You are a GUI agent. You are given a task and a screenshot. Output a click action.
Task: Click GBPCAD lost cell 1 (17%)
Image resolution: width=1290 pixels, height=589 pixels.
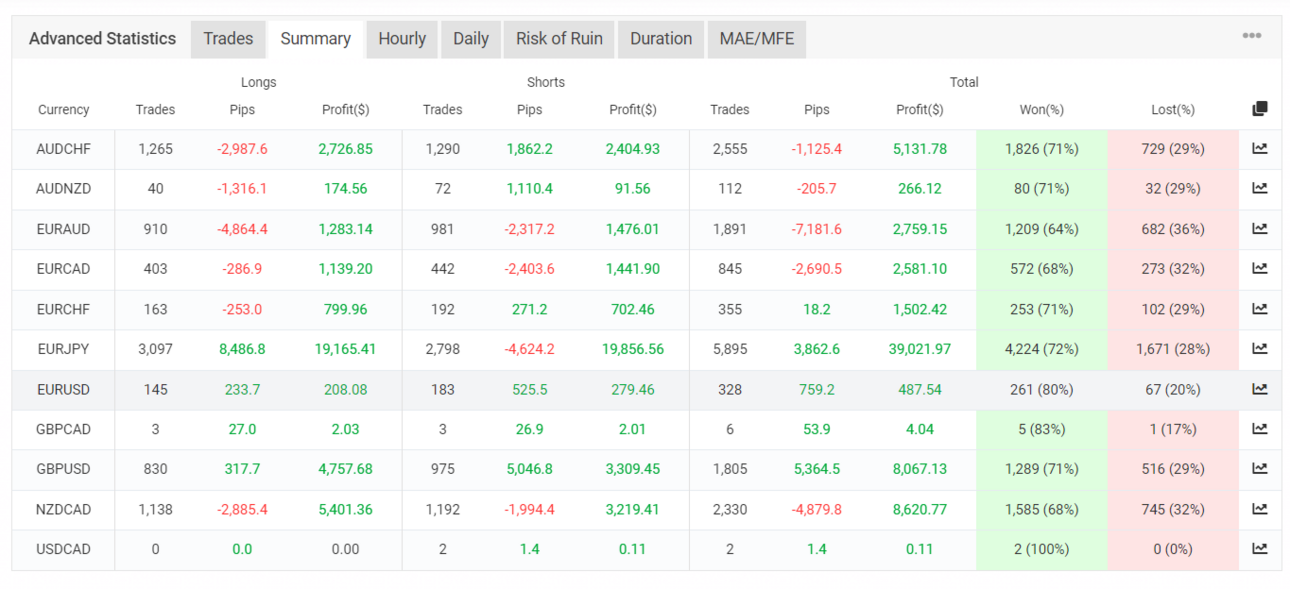click(x=1173, y=429)
